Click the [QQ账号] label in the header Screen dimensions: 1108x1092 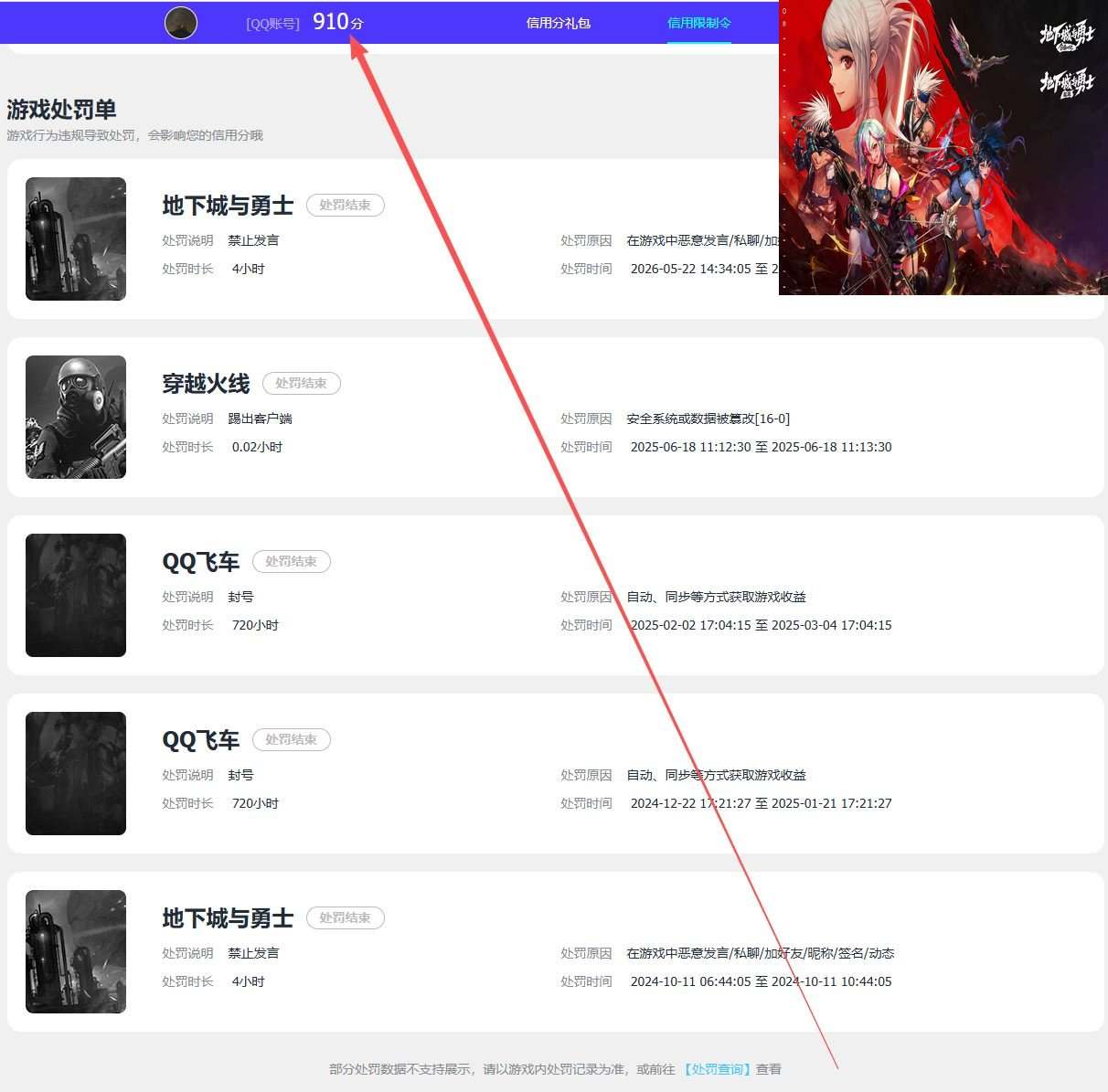coord(272,24)
